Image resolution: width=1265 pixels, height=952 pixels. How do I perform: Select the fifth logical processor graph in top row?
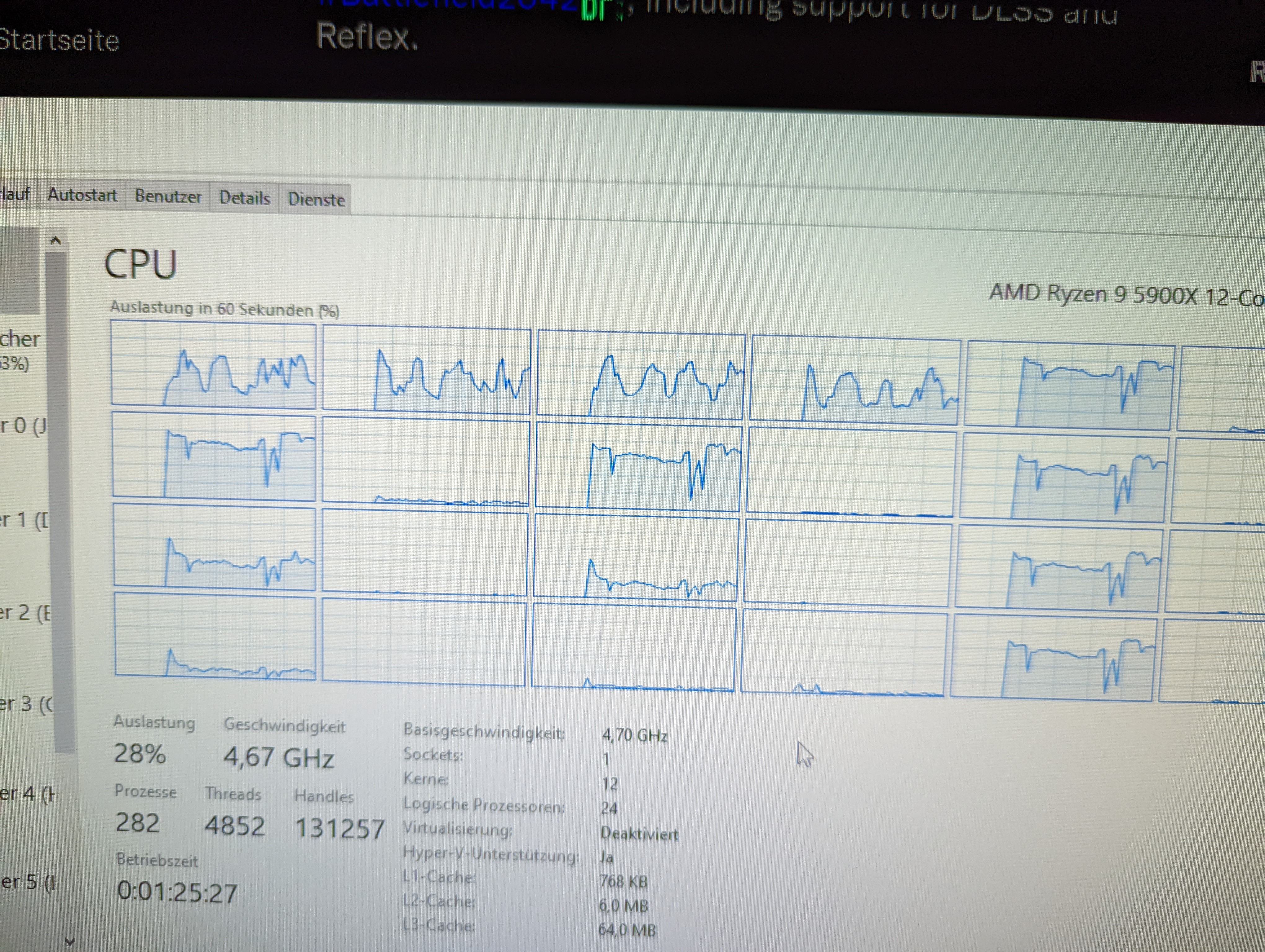click(x=1069, y=386)
